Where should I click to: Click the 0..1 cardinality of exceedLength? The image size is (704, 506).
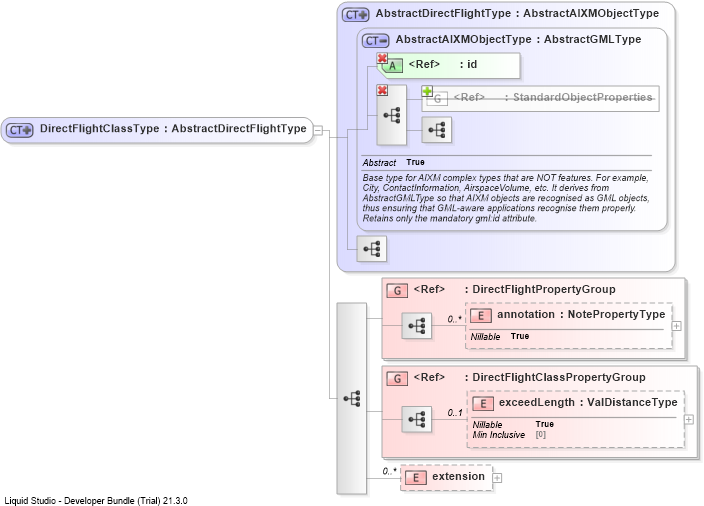click(x=455, y=413)
